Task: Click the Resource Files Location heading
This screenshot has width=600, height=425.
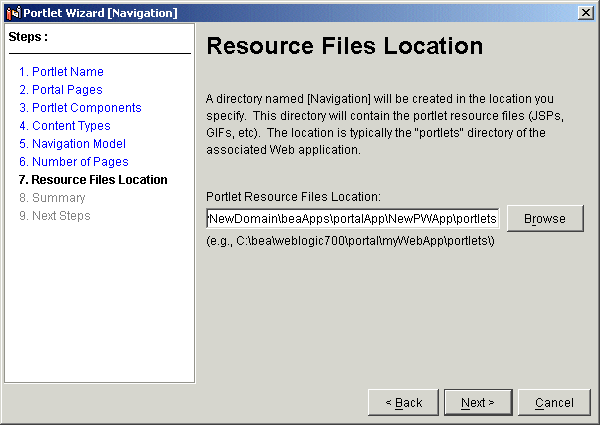Action: (x=344, y=46)
